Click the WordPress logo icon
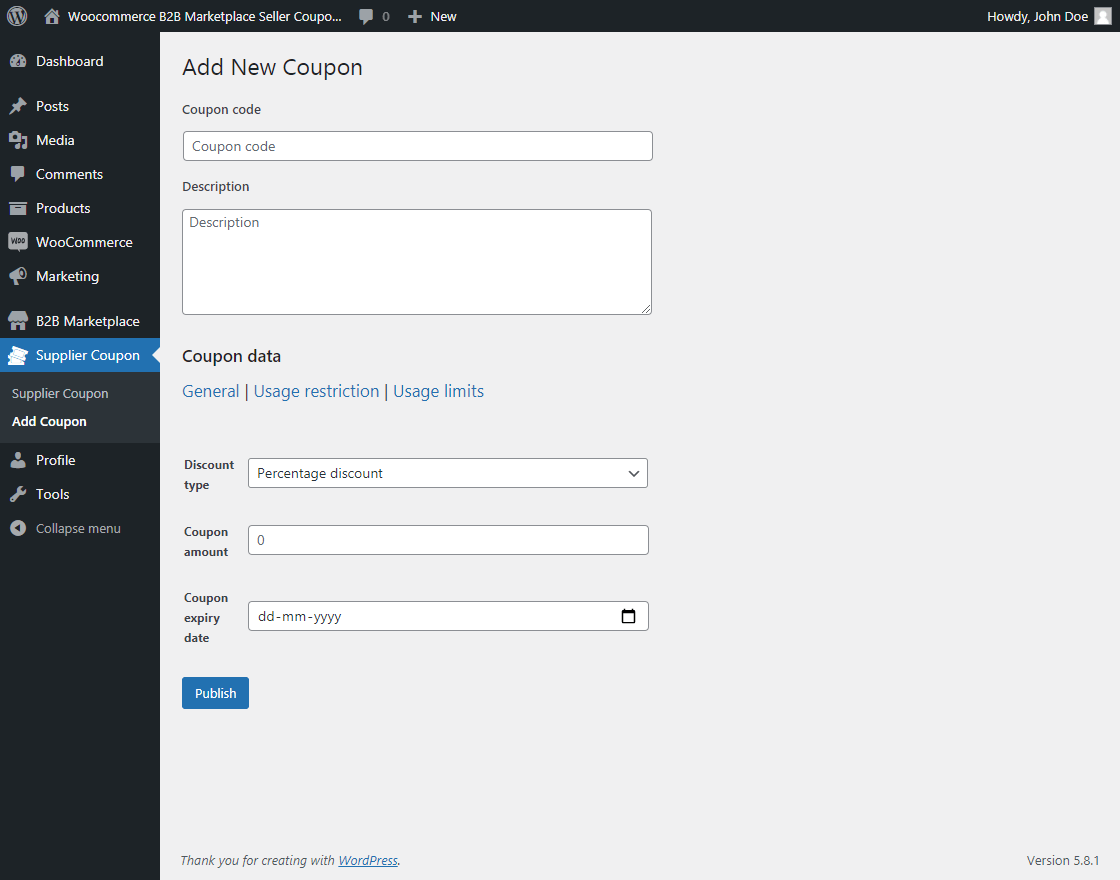 point(17,16)
